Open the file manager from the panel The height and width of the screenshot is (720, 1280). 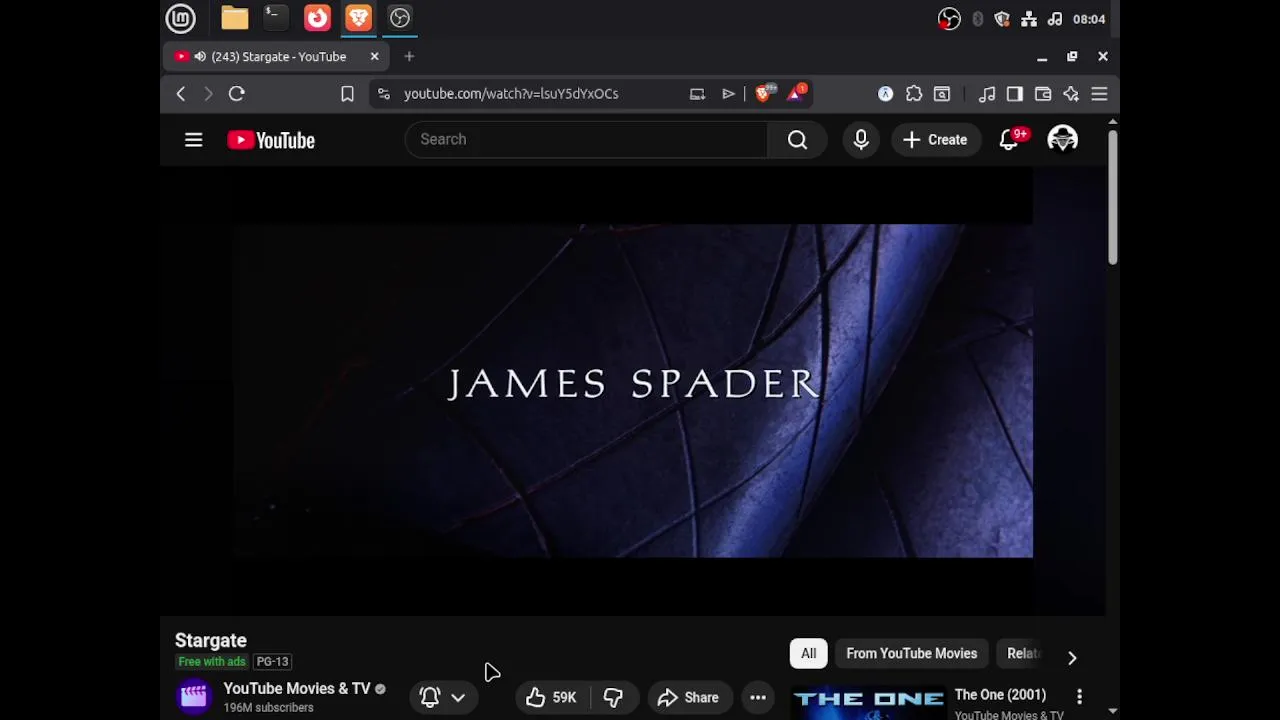click(235, 18)
